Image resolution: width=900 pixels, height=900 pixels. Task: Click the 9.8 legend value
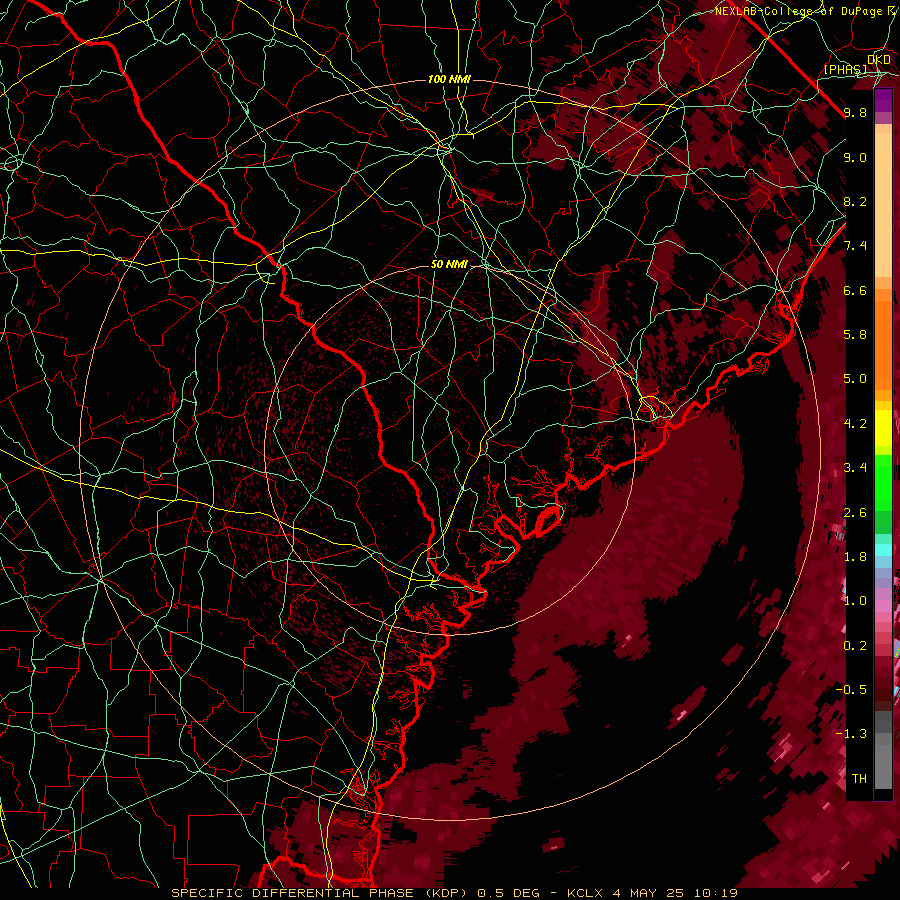coord(855,113)
